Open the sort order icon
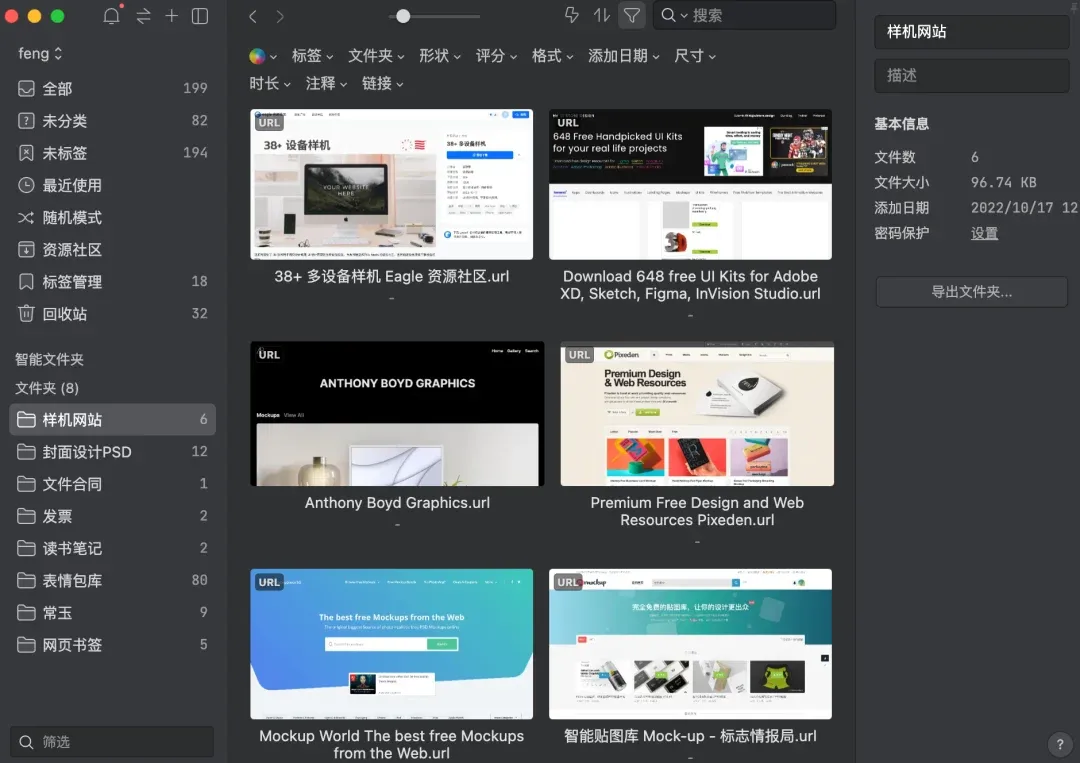The width and height of the screenshot is (1080, 763). (x=601, y=15)
